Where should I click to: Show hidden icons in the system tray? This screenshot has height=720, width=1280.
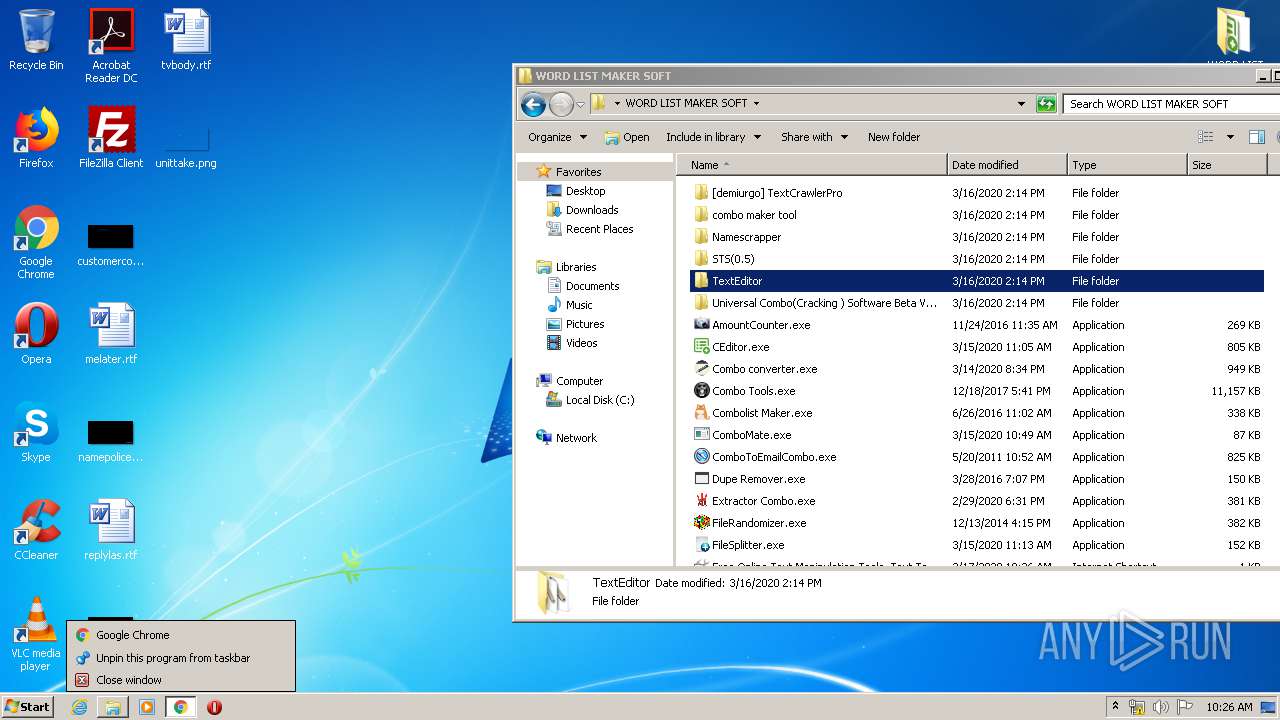[x=1115, y=707]
